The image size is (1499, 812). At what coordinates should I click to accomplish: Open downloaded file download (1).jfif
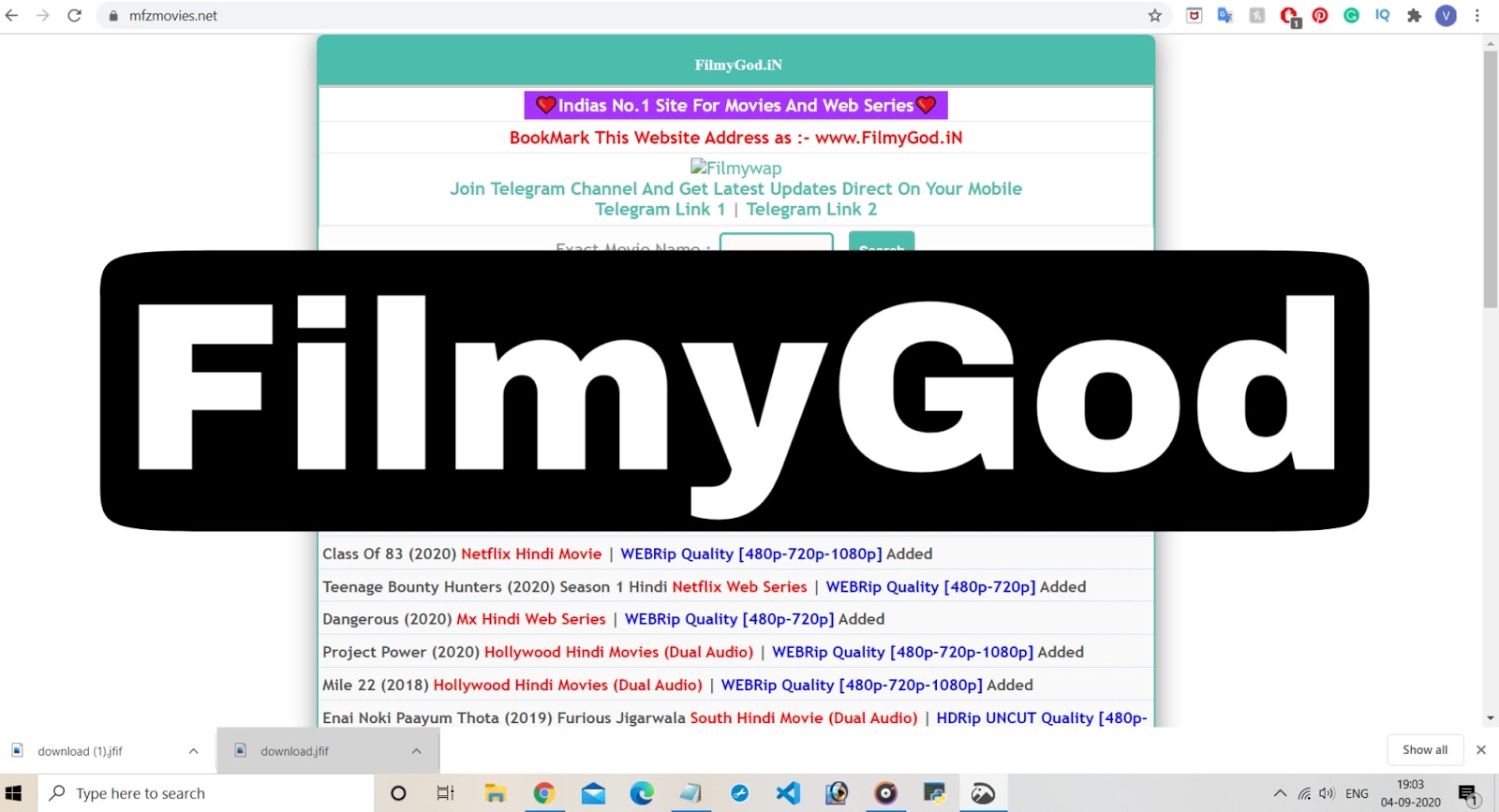(80, 751)
